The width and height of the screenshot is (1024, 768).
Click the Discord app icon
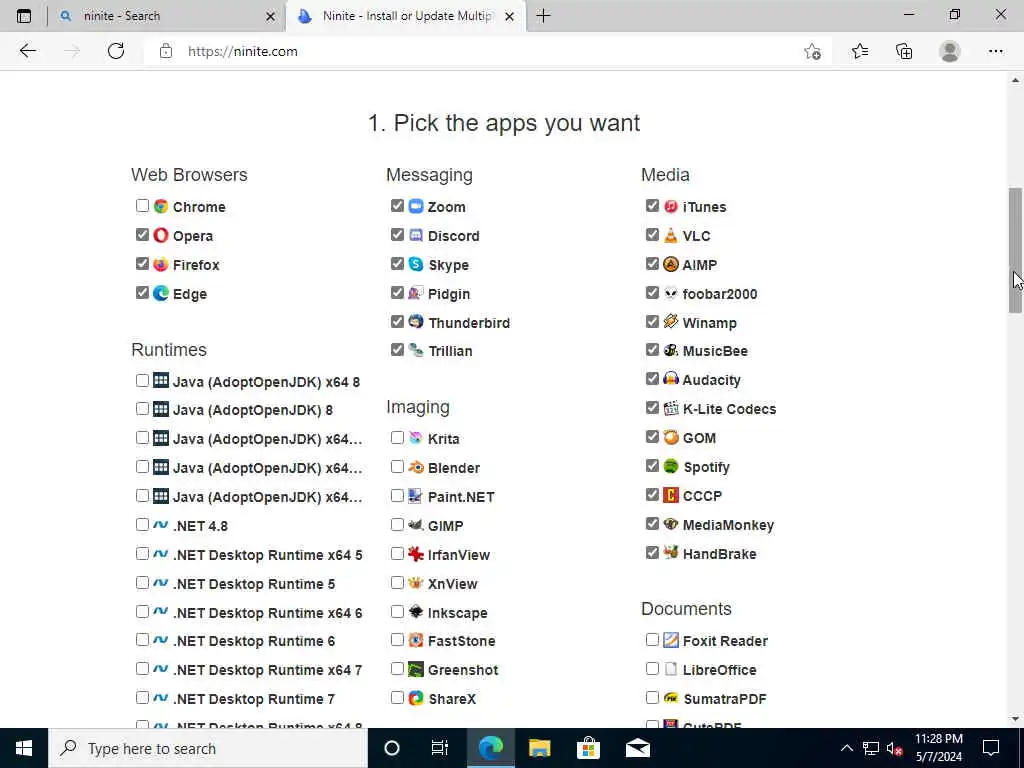point(416,235)
